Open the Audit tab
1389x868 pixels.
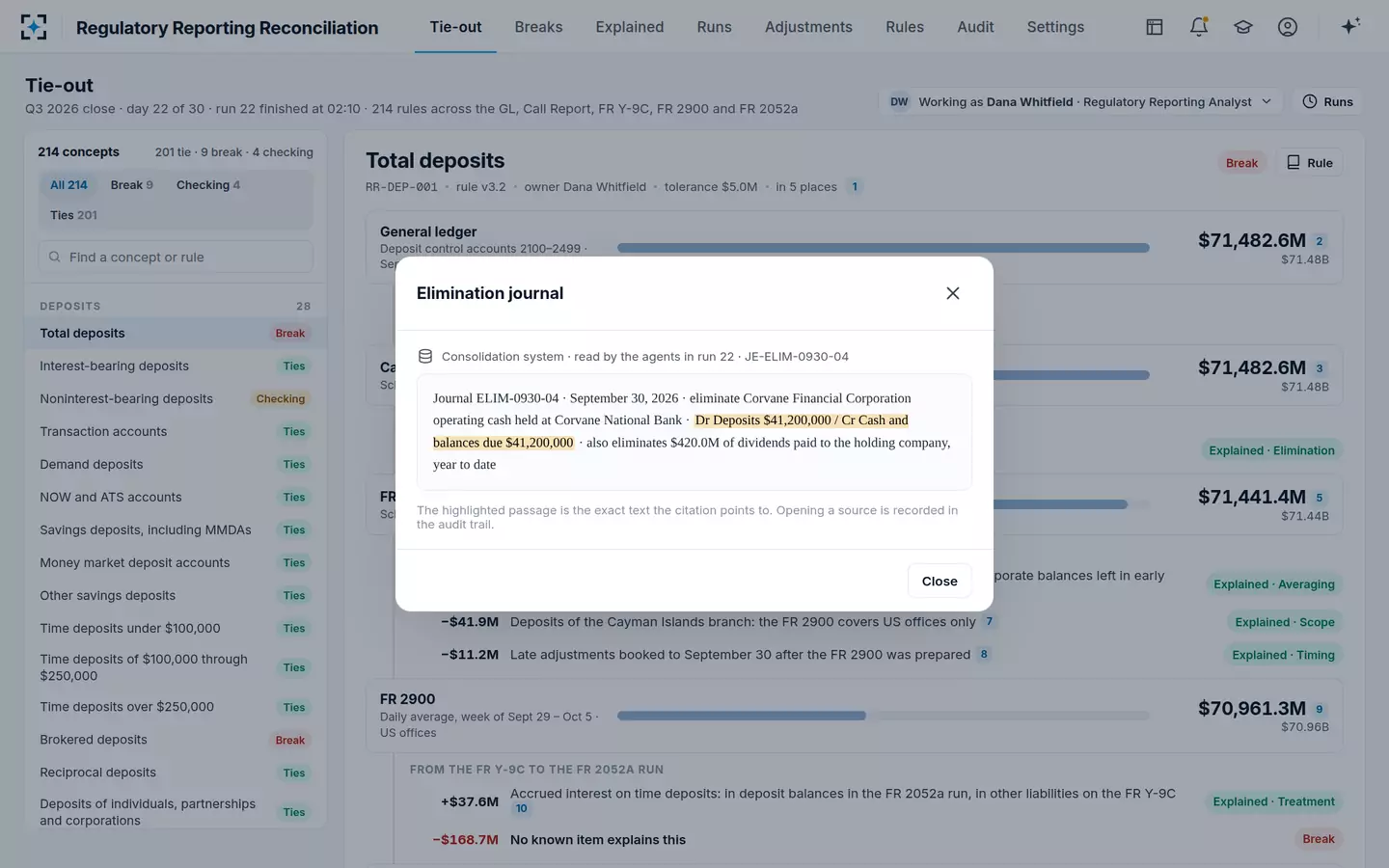coord(975,27)
